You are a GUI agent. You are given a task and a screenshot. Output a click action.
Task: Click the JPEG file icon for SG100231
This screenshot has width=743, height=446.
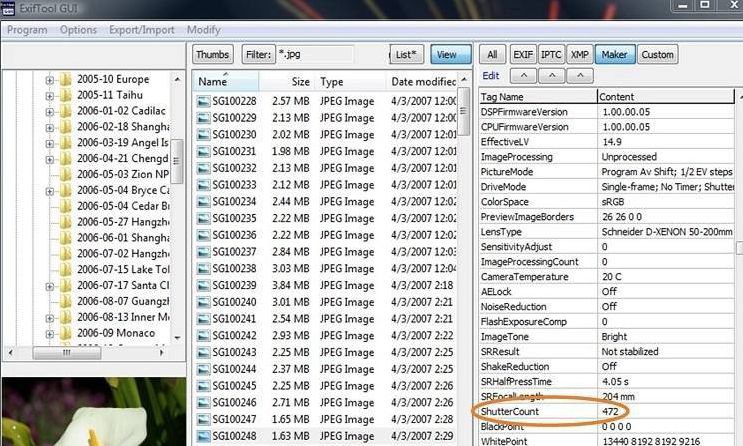point(203,151)
